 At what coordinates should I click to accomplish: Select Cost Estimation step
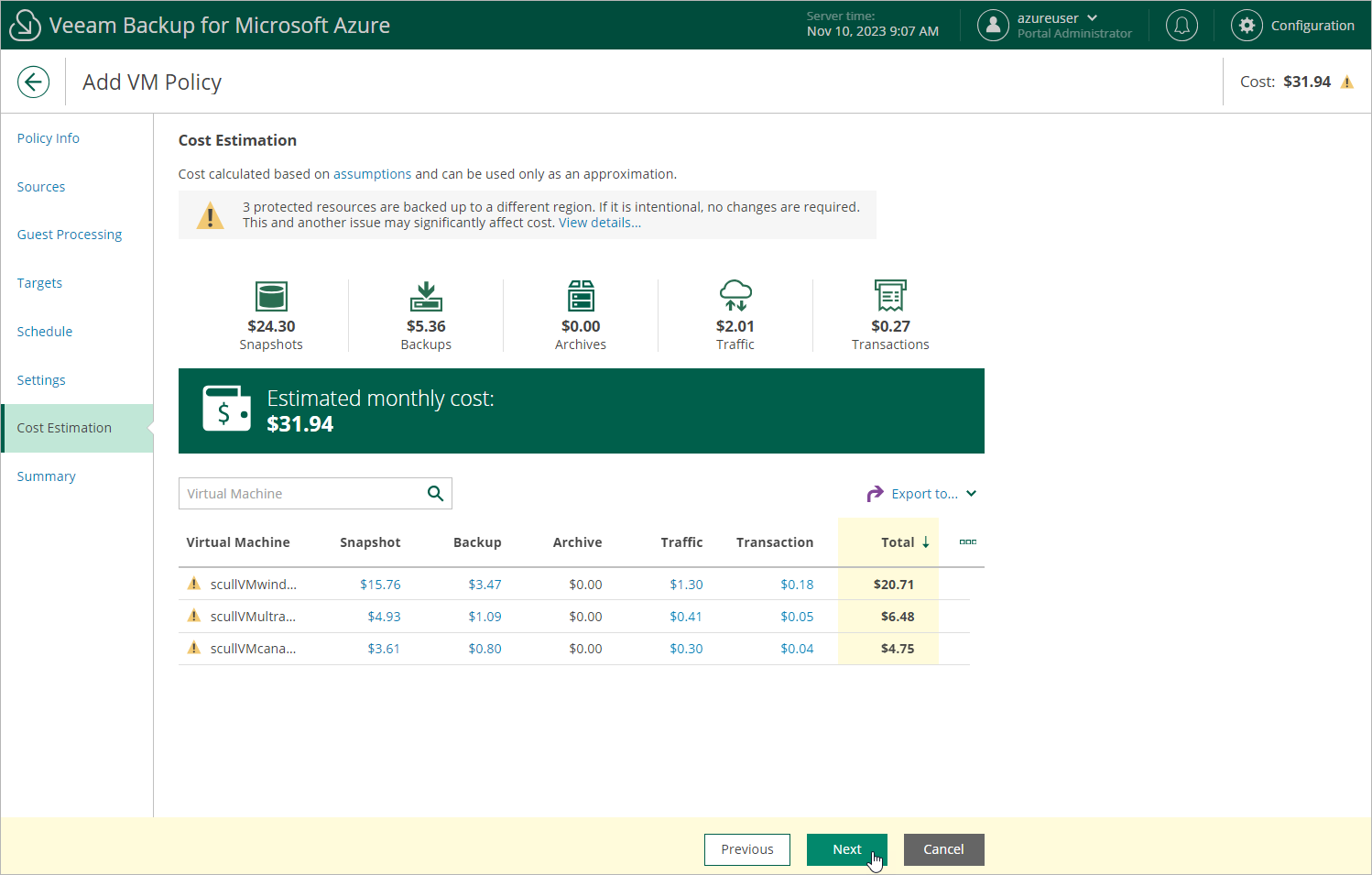78,428
